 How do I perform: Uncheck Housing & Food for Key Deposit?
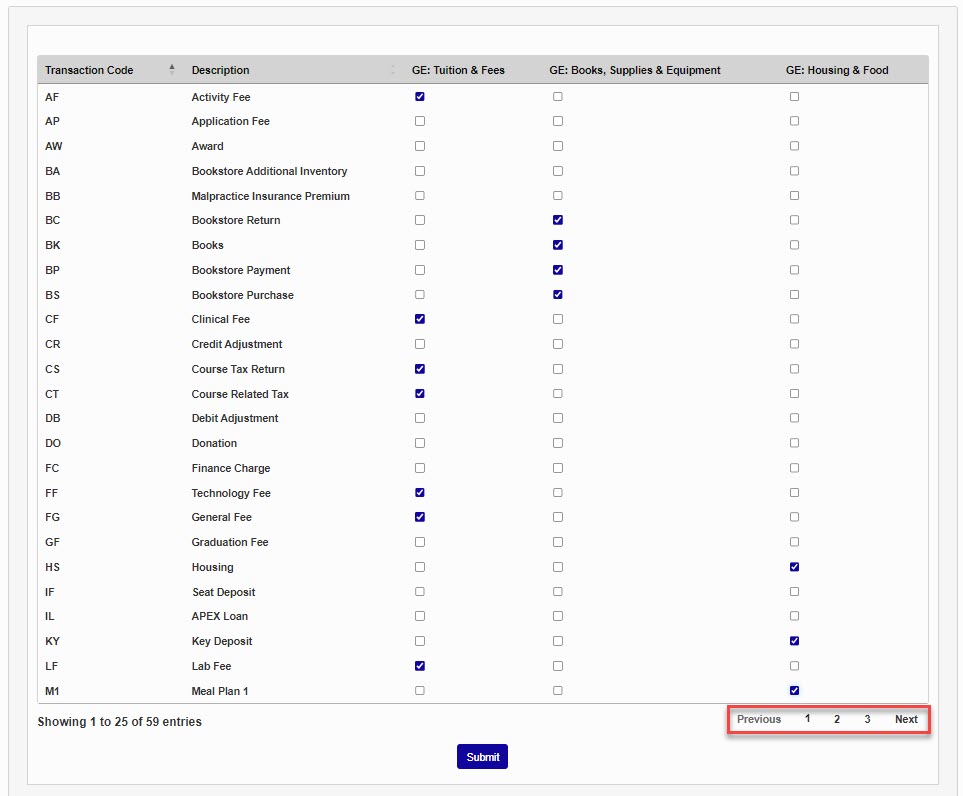click(x=794, y=641)
